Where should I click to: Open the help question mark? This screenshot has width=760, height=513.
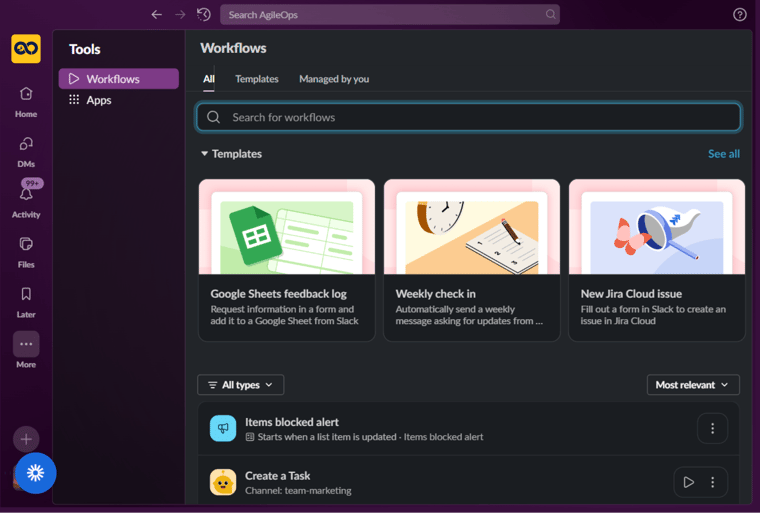click(x=740, y=15)
